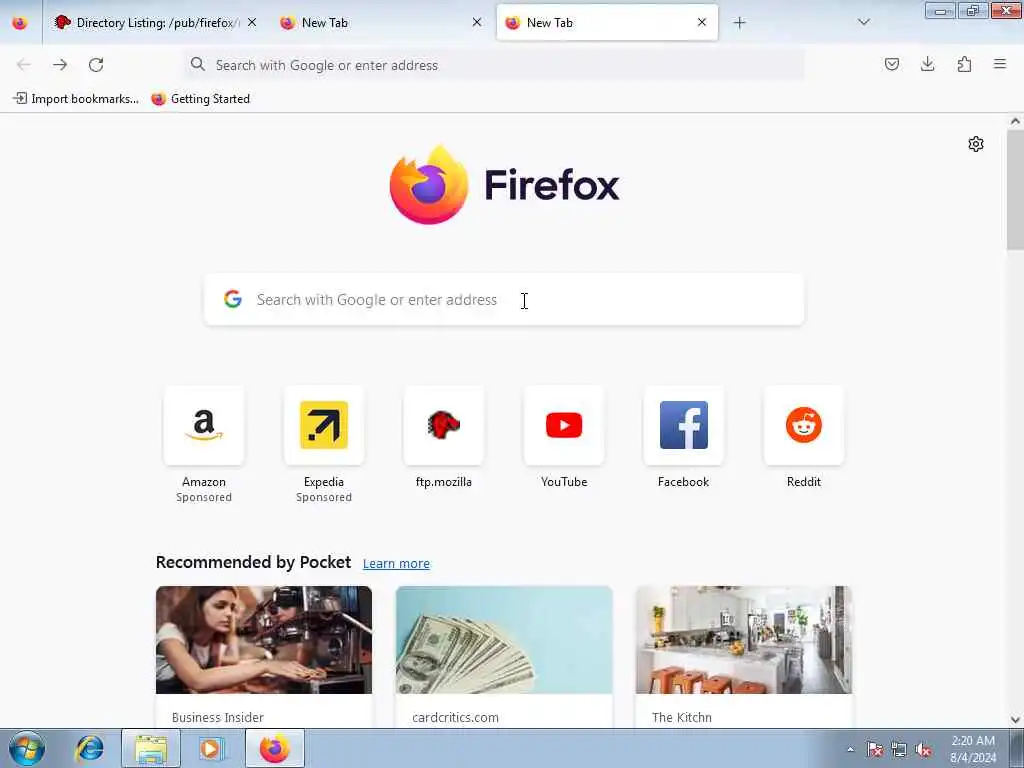Click Import bookmarks in bookmarks toolbar
The image size is (1024, 768).
pos(76,99)
